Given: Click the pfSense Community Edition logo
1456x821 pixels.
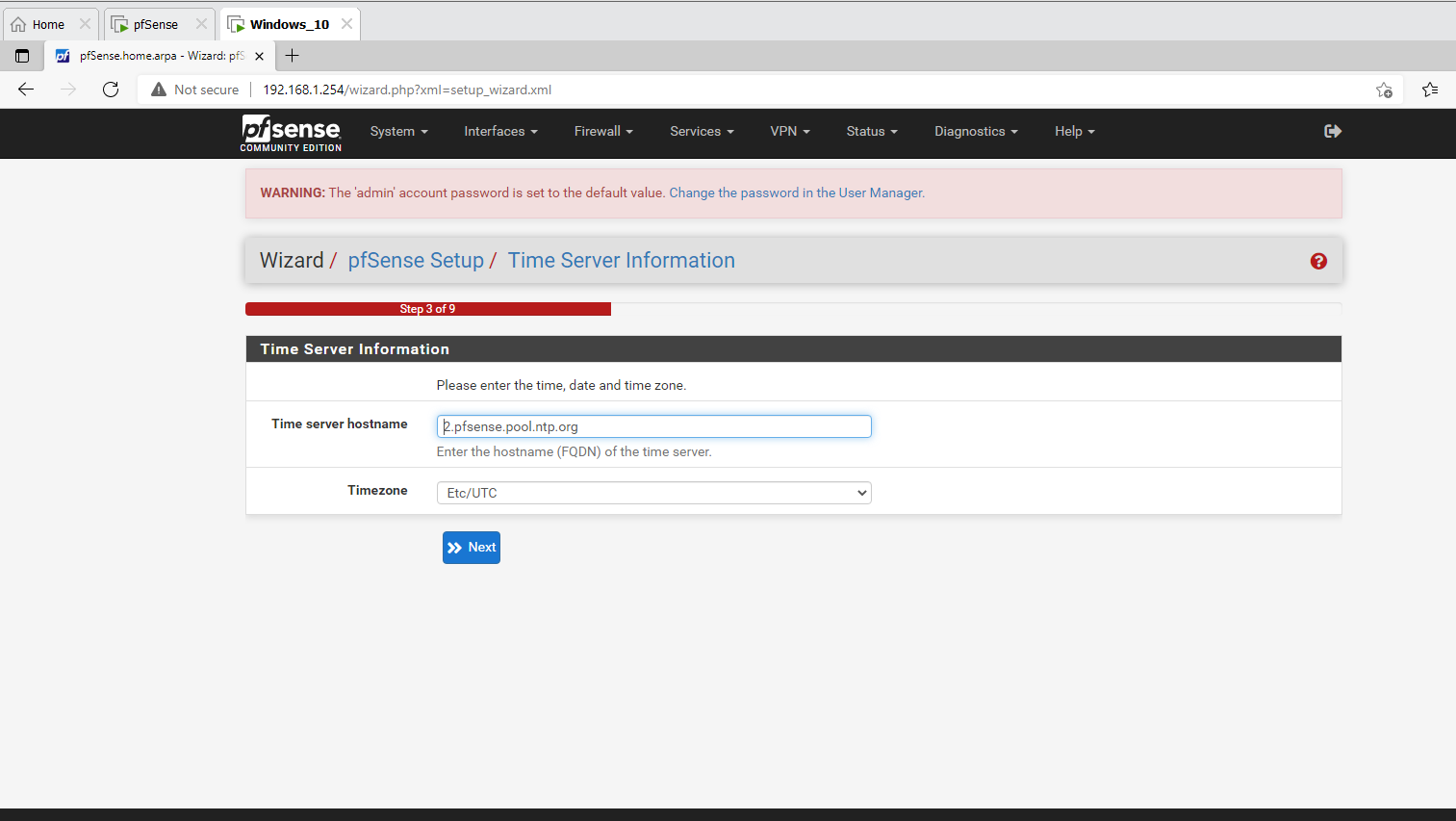Looking at the screenshot, I should (x=291, y=133).
